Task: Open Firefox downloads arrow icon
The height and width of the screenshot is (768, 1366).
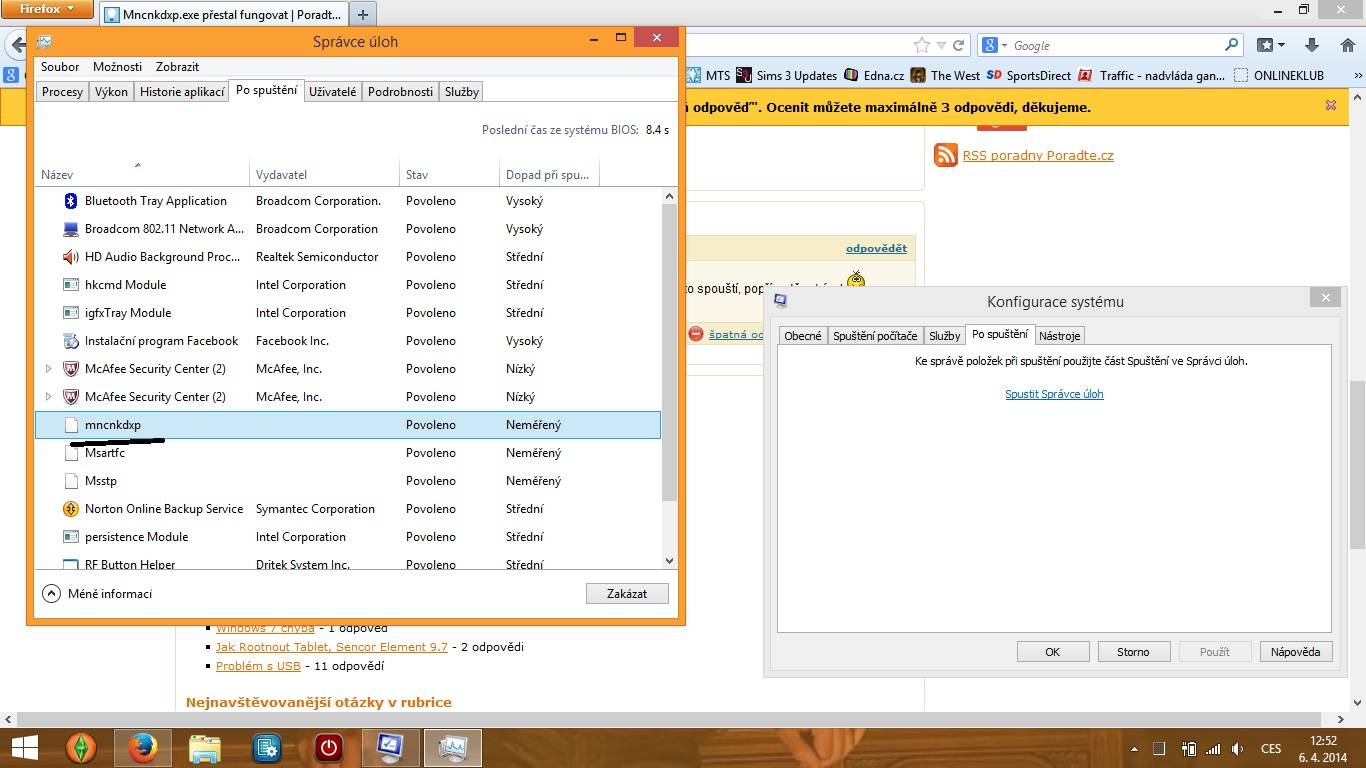Action: pos(1312,45)
